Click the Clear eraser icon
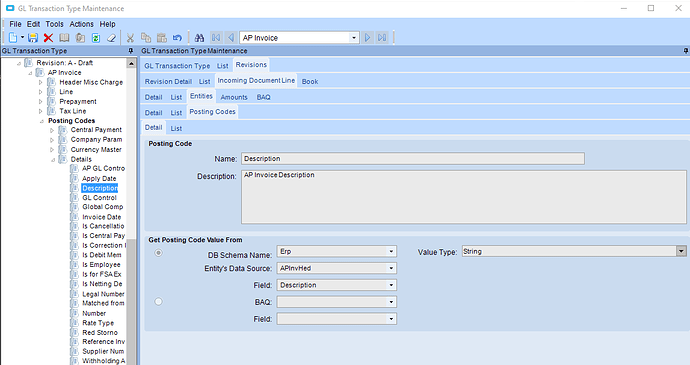Viewport: 690px width, 365px height. (112, 38)
